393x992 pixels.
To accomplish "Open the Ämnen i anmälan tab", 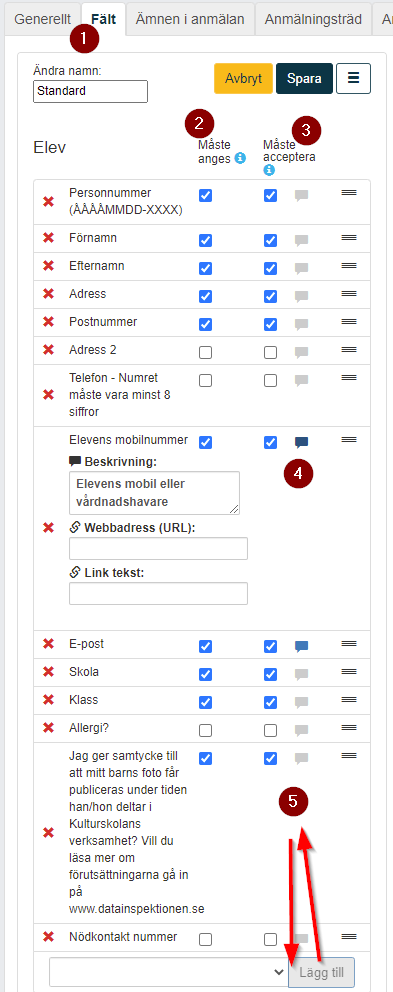I will pos(190,19).
